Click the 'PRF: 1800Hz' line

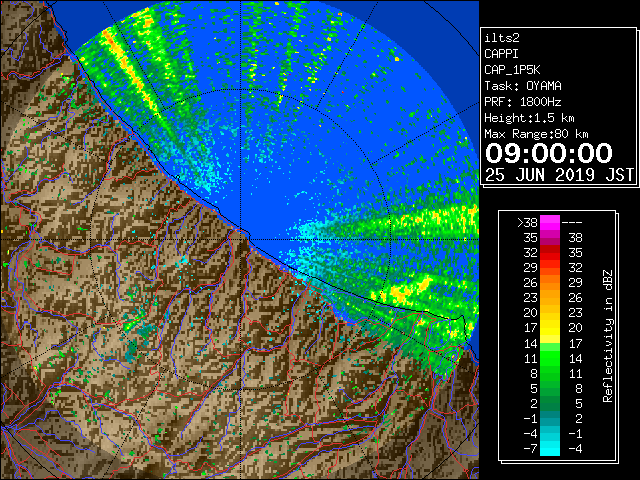(x=523, y=102)
